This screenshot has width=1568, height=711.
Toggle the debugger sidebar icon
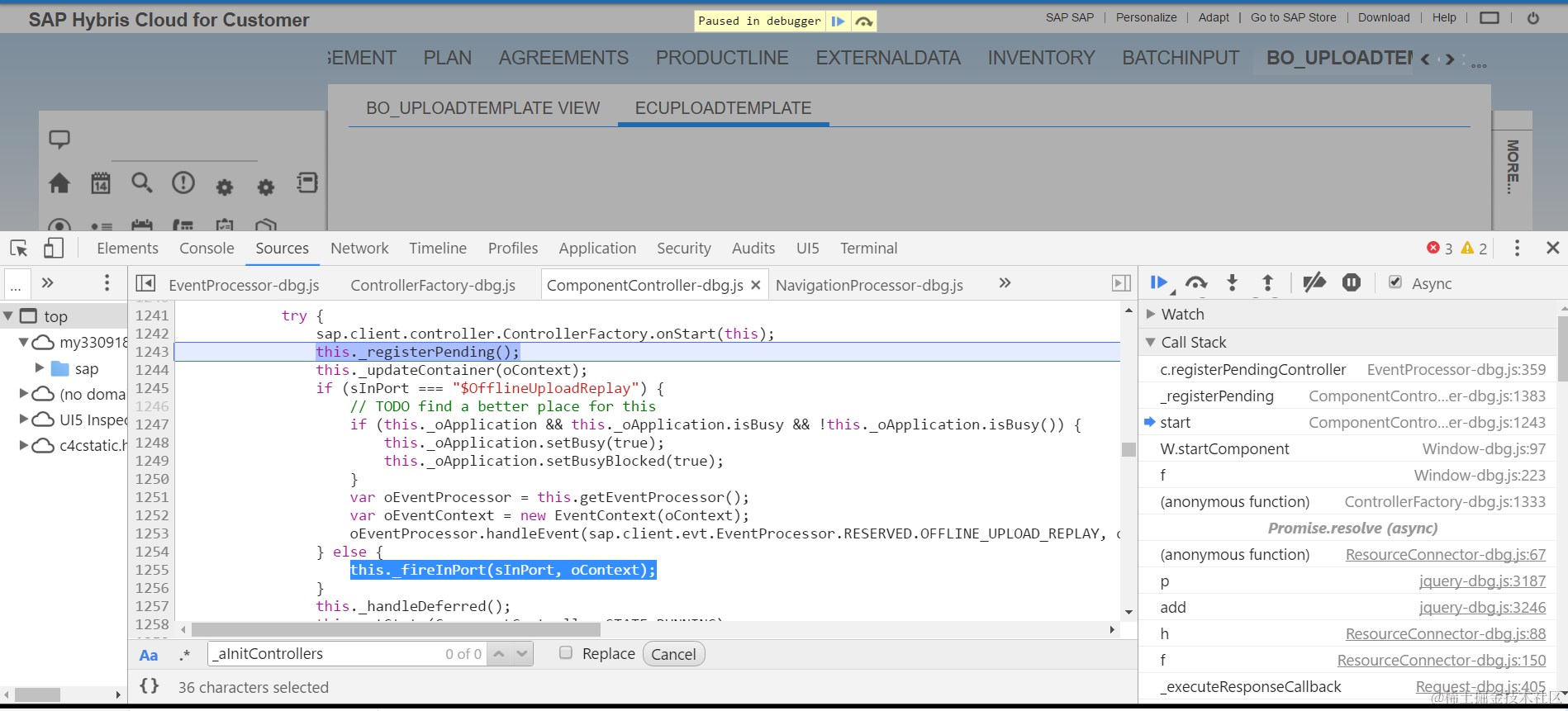point(1121,283)
